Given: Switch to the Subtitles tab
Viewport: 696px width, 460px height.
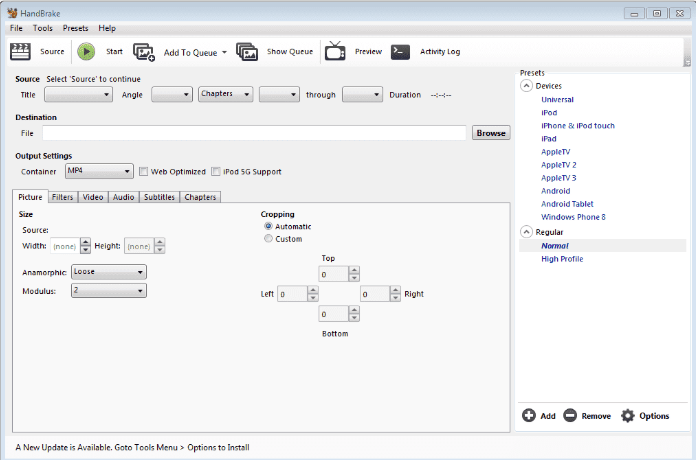Looking at the screenshot, I should [x=159, y=197].
